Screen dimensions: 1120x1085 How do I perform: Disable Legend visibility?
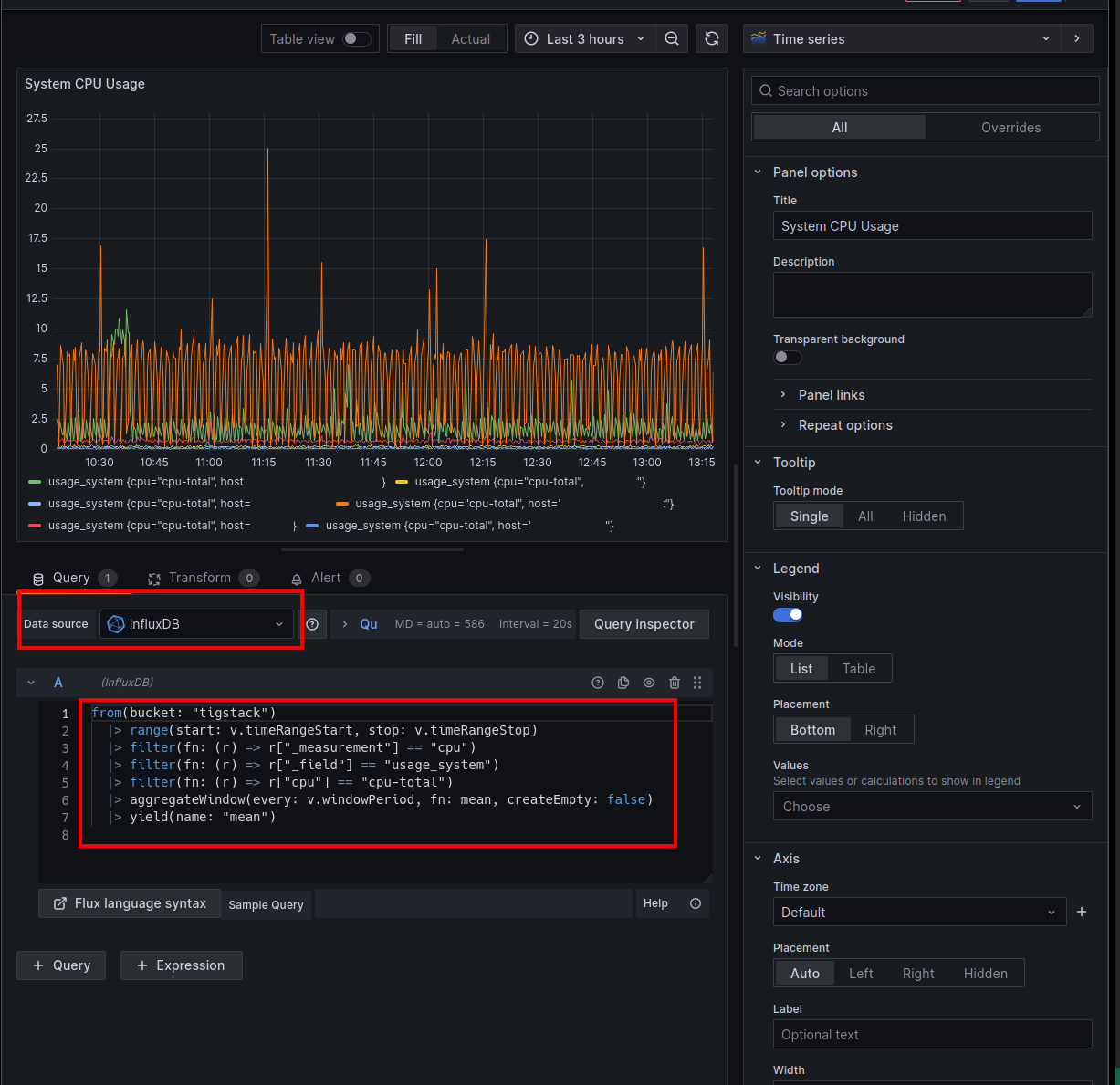coord(788,615)
